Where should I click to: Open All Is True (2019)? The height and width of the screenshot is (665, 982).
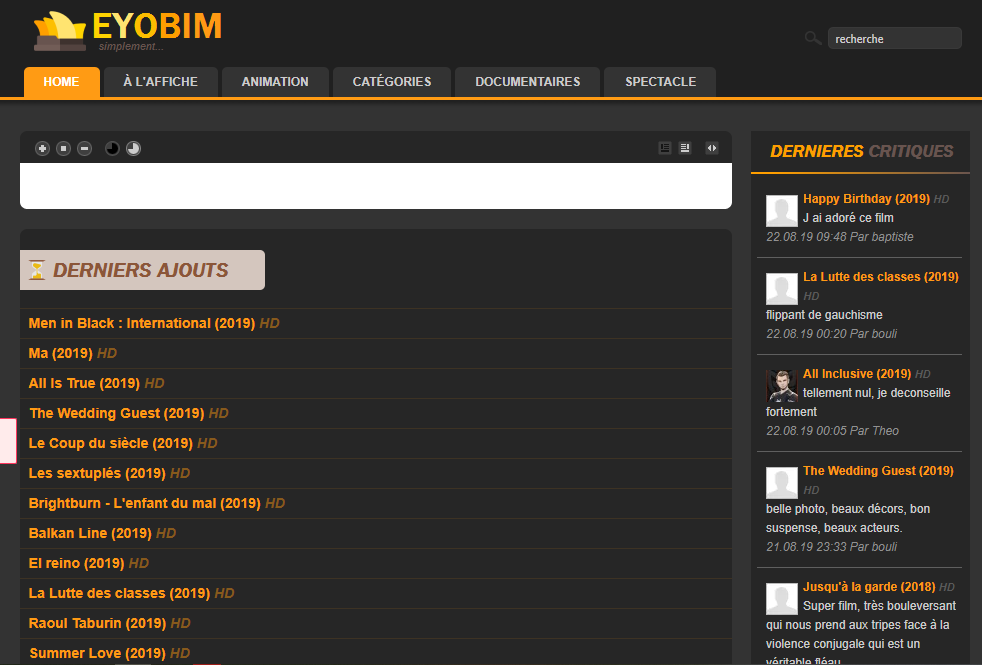pyautogui.click(x=84, y=383)
